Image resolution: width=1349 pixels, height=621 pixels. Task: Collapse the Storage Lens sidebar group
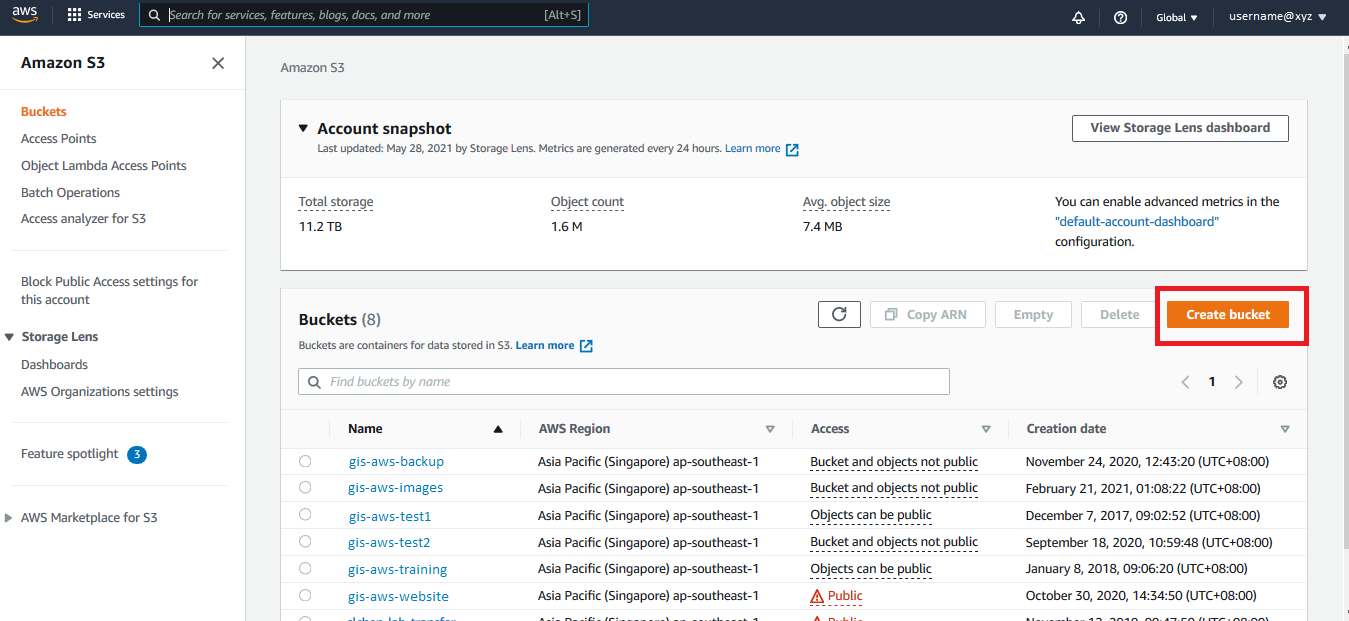pos(11,337)
